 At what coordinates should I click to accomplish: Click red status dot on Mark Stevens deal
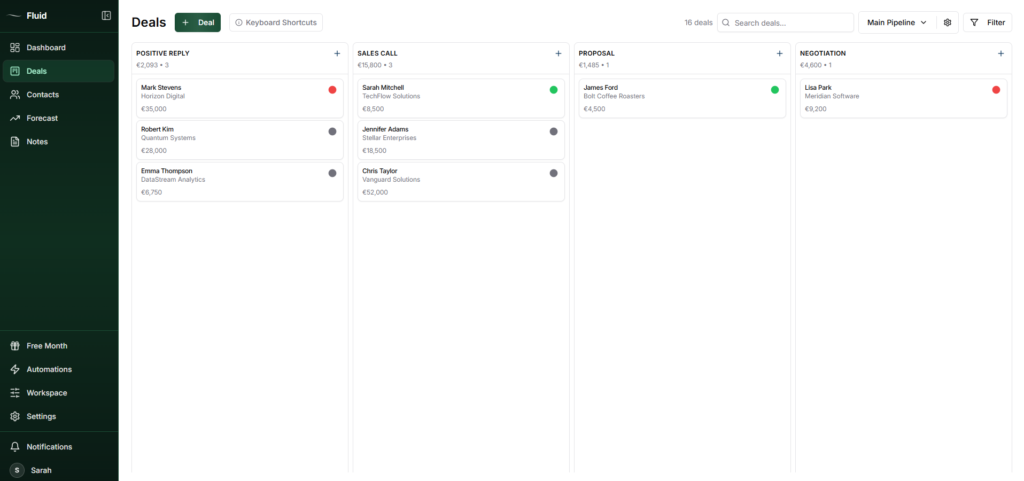332,90
